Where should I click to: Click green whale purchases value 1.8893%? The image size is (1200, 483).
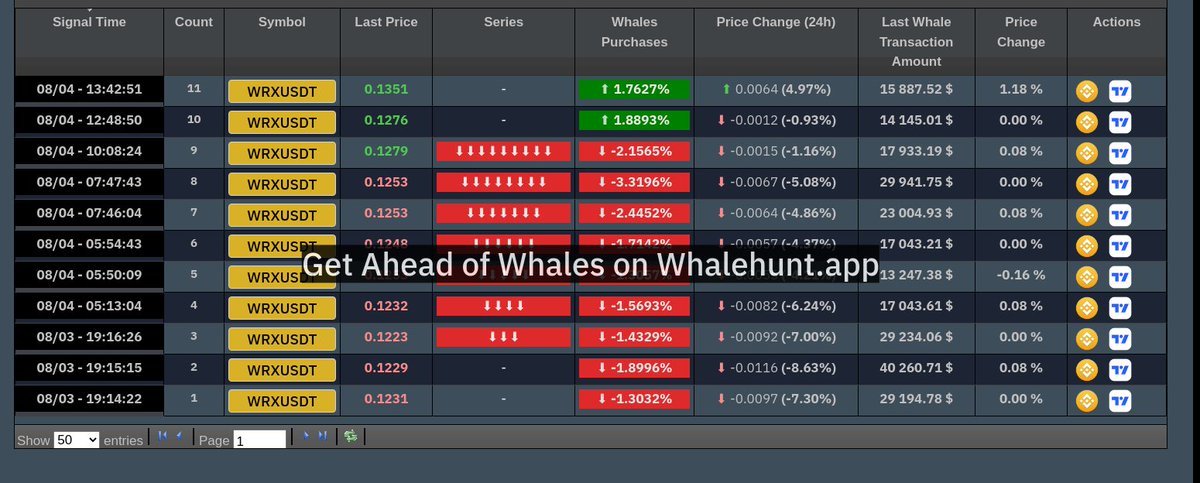tap(634, 120)
